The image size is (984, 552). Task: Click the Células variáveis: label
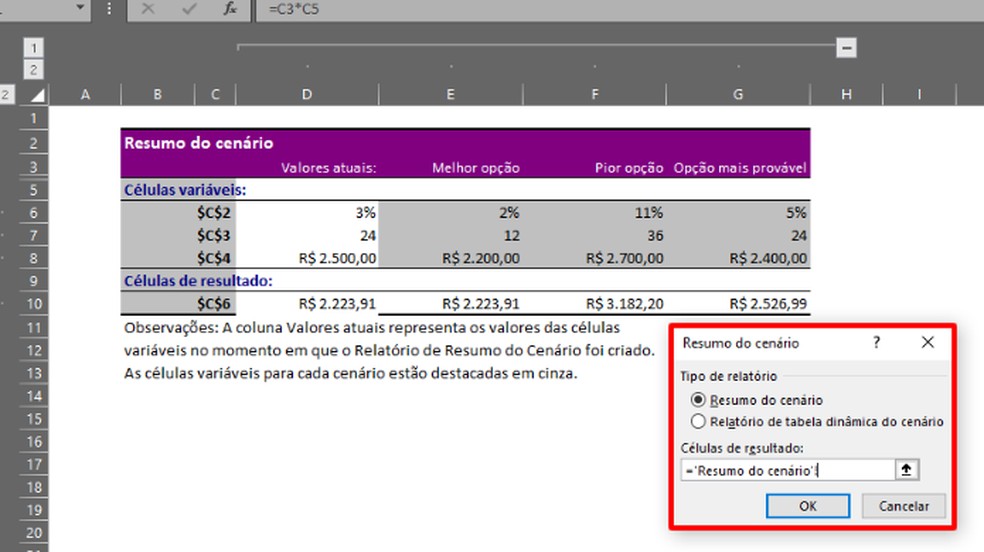185,190
